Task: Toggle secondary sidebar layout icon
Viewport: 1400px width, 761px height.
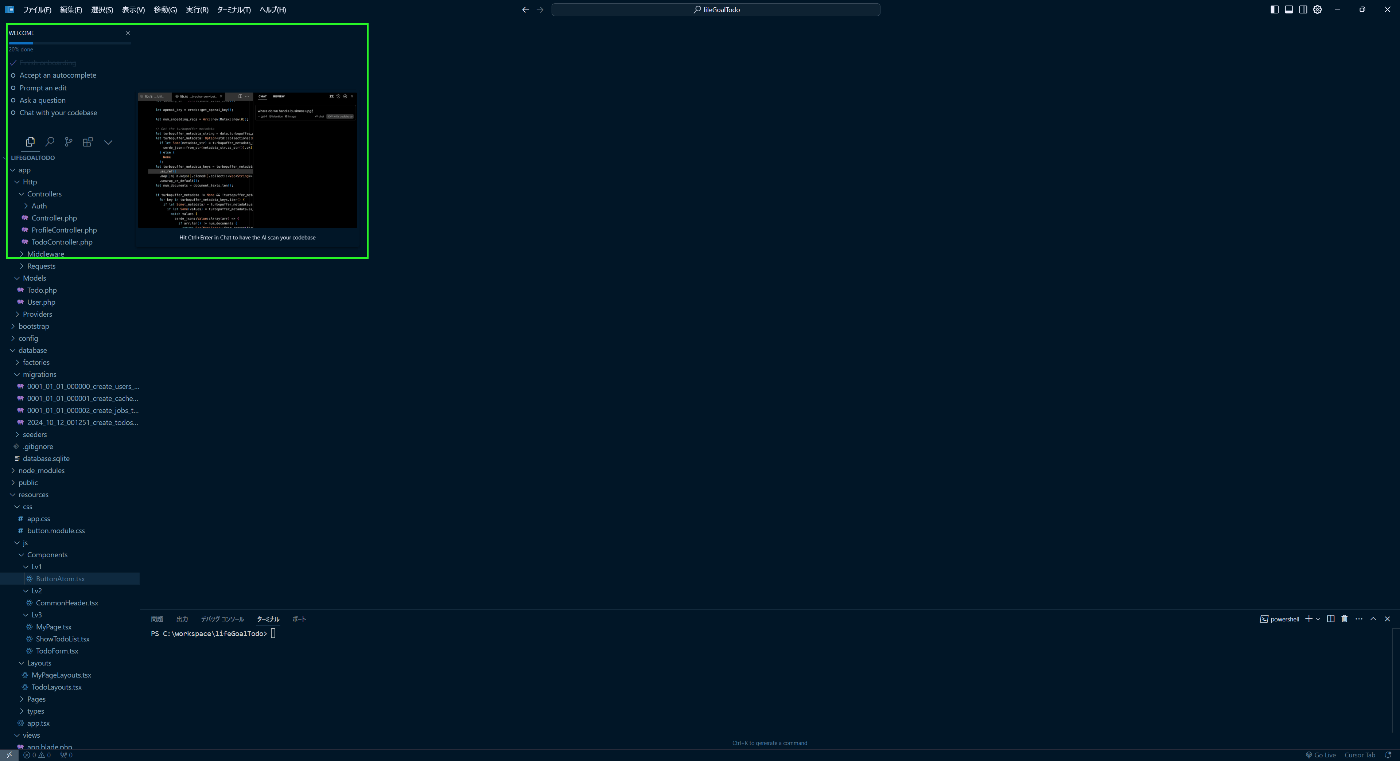Action: 1303,9
